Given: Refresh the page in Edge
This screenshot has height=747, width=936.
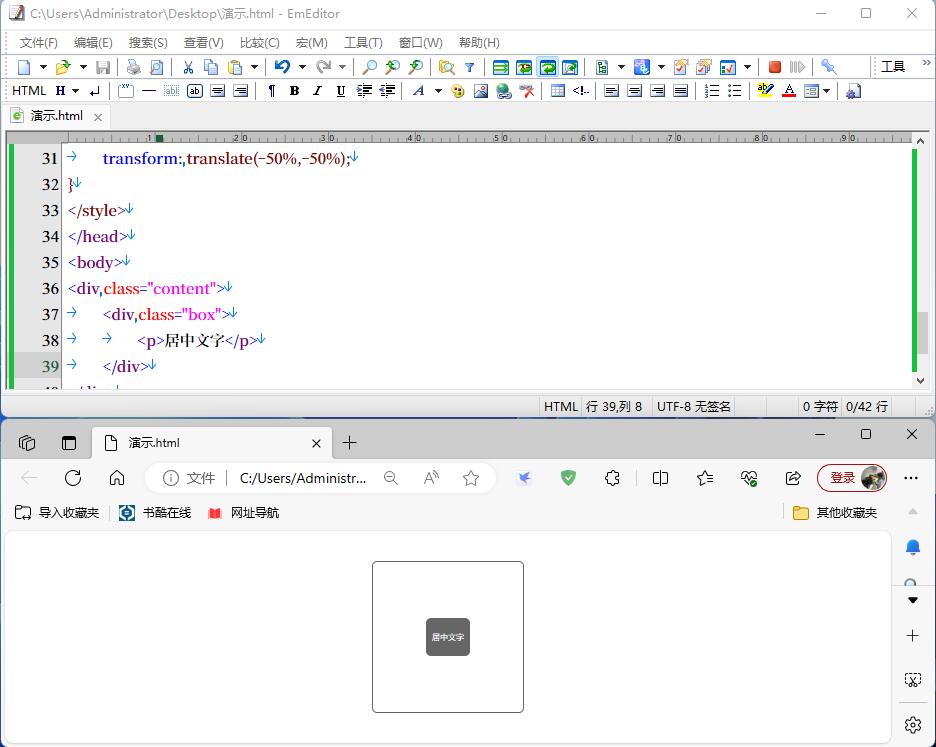Looking at the screenshot, I should tap(73, 478).
